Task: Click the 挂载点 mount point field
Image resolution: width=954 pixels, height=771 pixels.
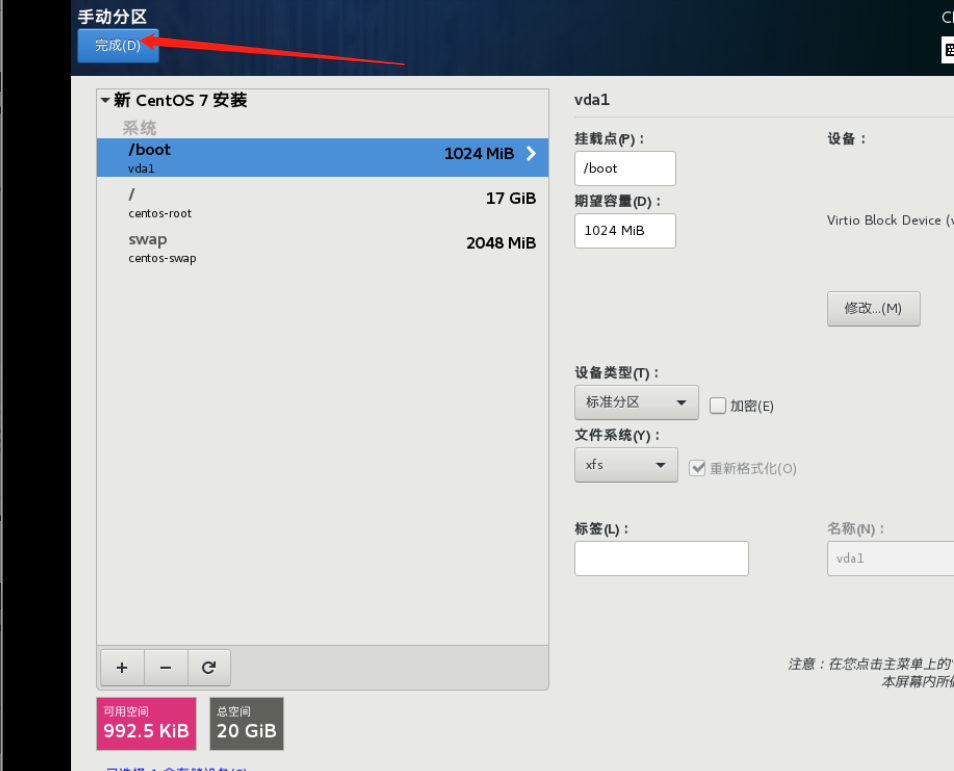Action: pyautogui.click(x=625, y=169)
